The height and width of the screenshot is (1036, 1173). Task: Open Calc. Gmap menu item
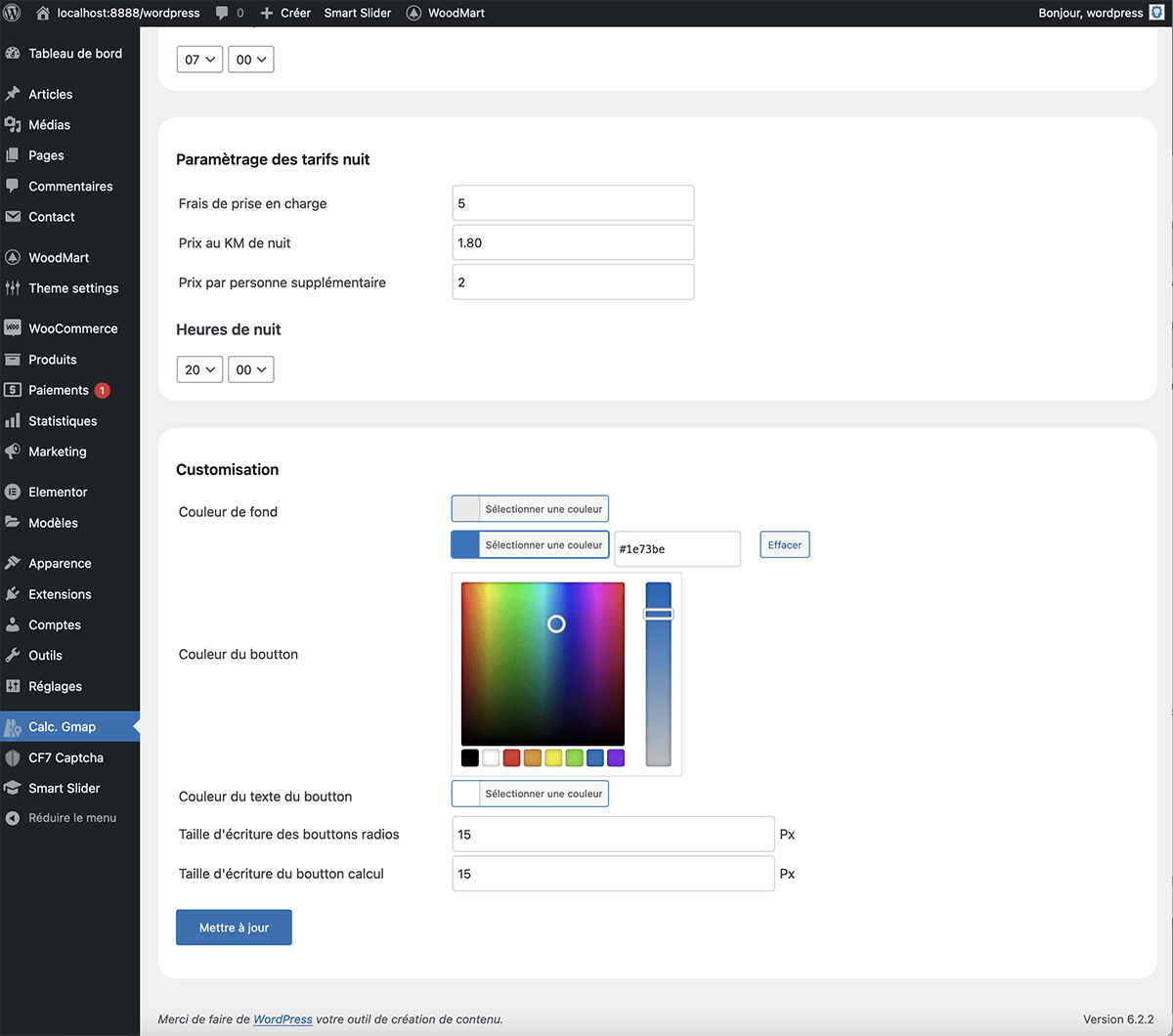69,727
